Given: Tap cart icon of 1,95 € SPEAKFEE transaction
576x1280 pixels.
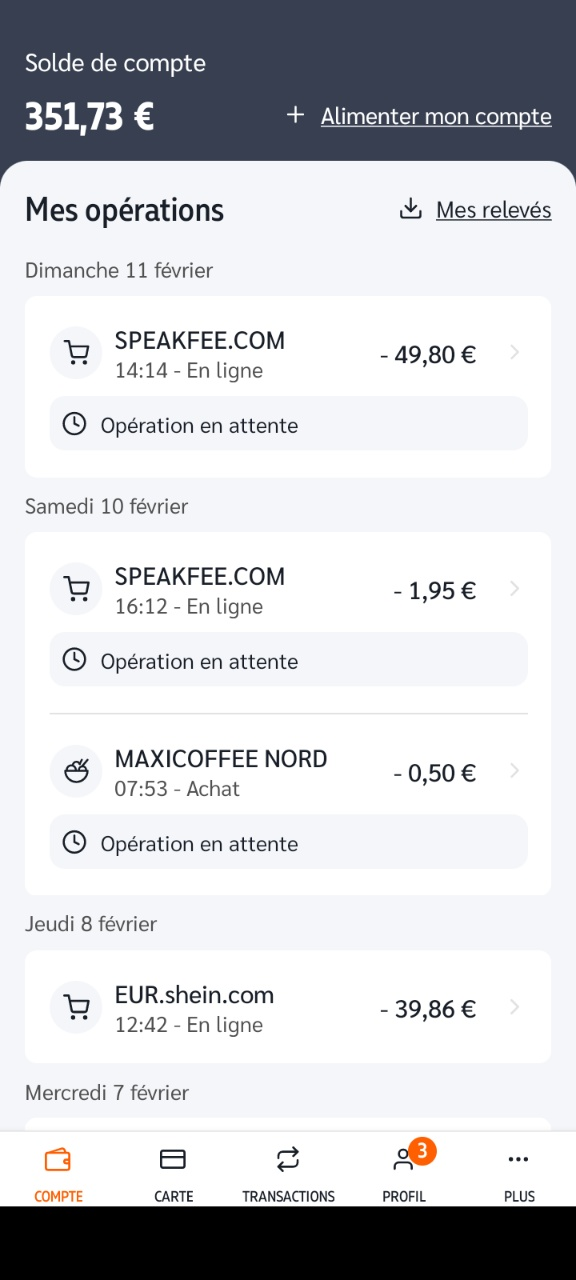Looking at the screenshot, I should point(76,589).
